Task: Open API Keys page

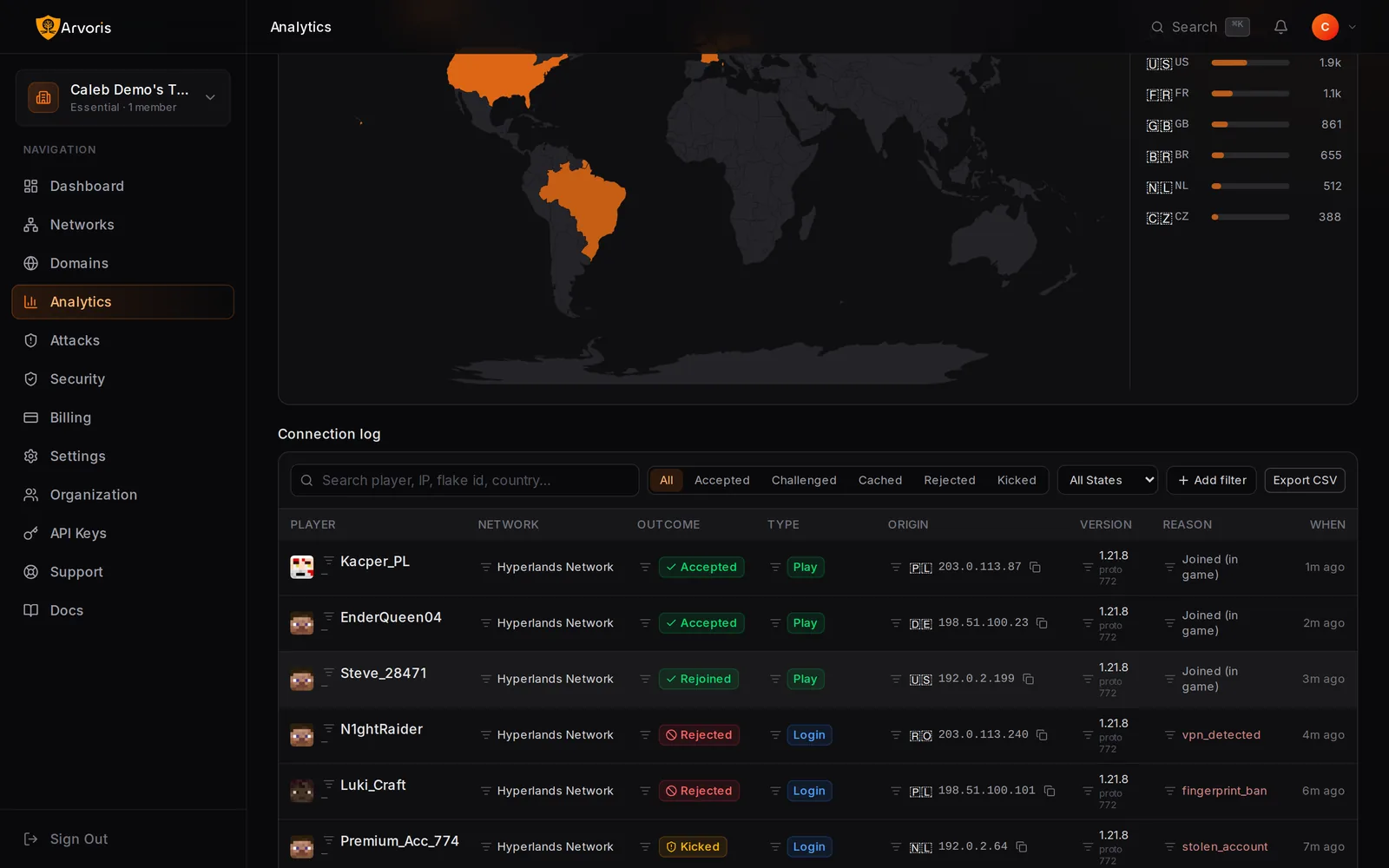Action: [x=122, y=534]
